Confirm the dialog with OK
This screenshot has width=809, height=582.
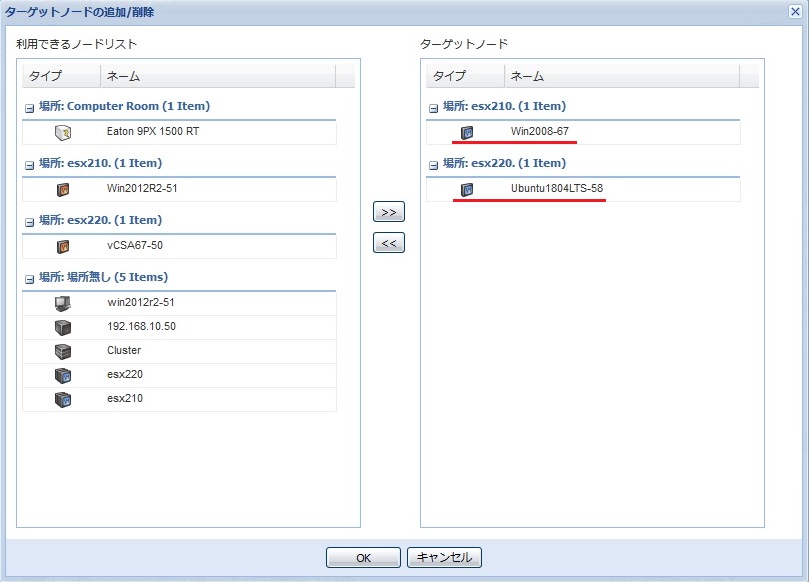[x=363, y=558]
